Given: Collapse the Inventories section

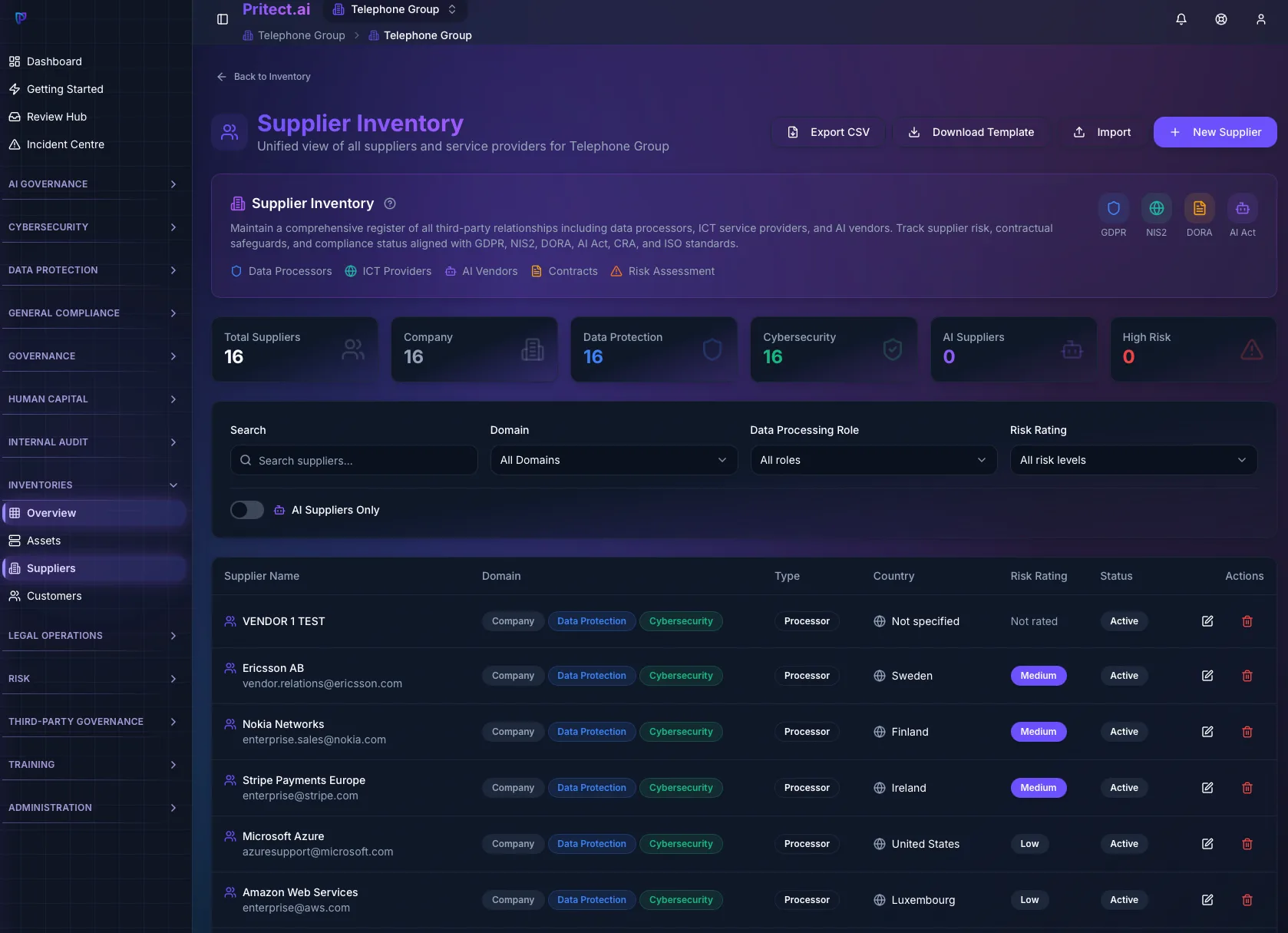Looking at the screenshot, I should click(92, 485).
